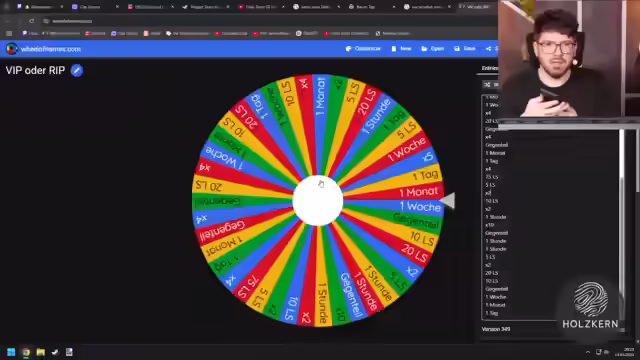
Task: View site information icon in address bar
Action: [x=46, y=21]
